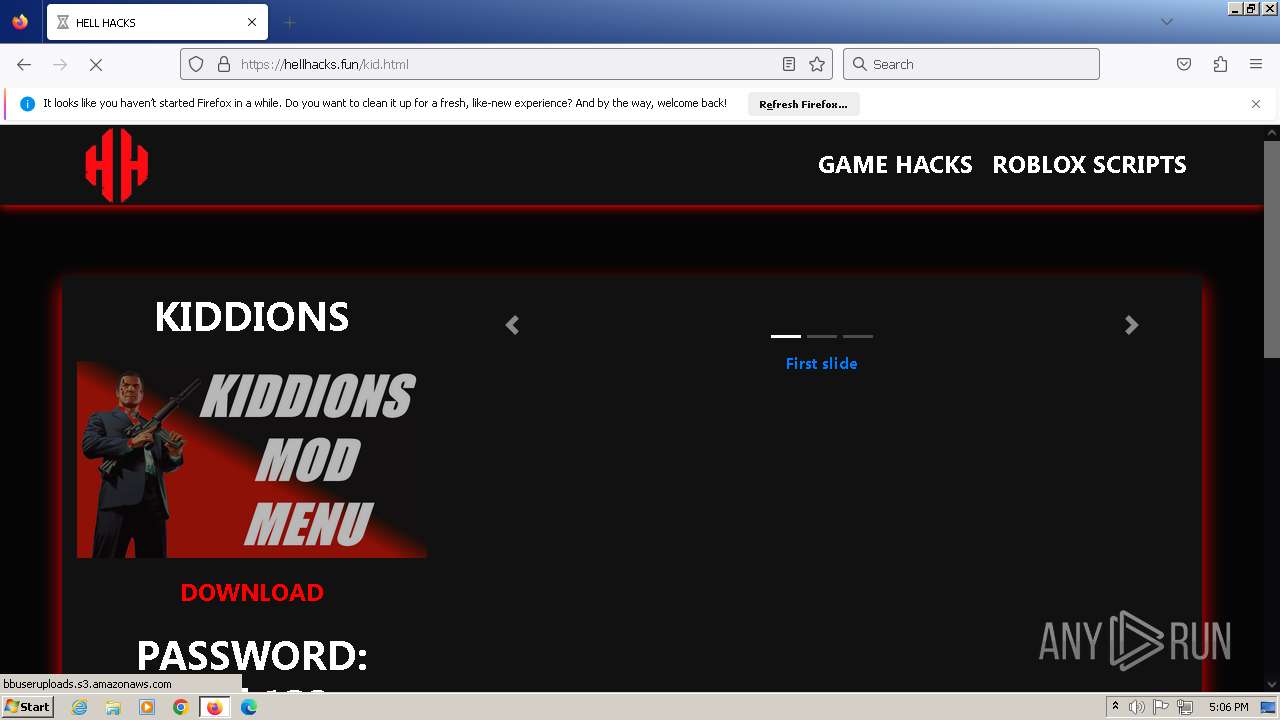Screen dimensions: 1280x720
Task: Open the Windows Start button
Action: pos(27,706)
